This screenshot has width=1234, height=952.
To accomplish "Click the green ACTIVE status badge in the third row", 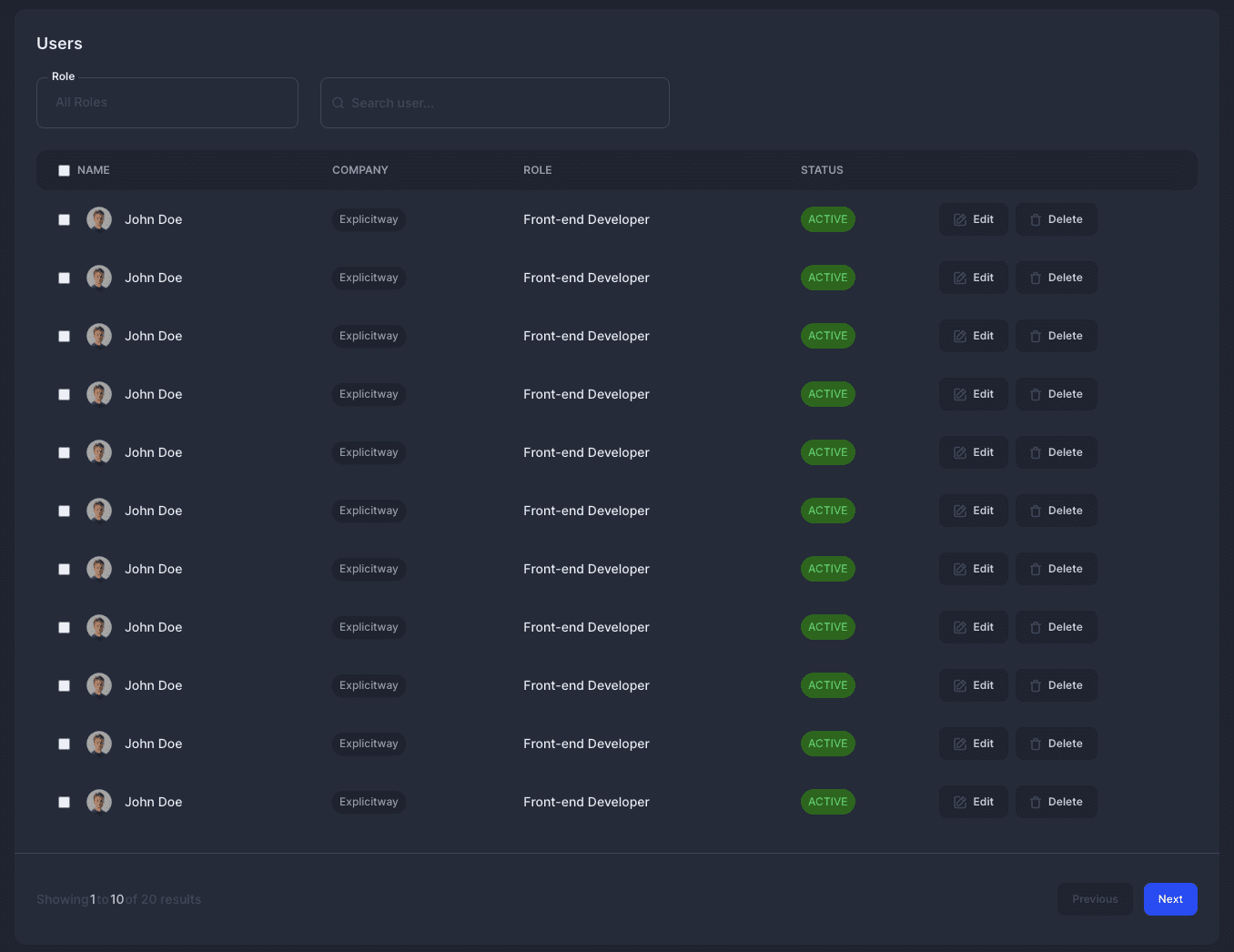I will tap(827, 336).
